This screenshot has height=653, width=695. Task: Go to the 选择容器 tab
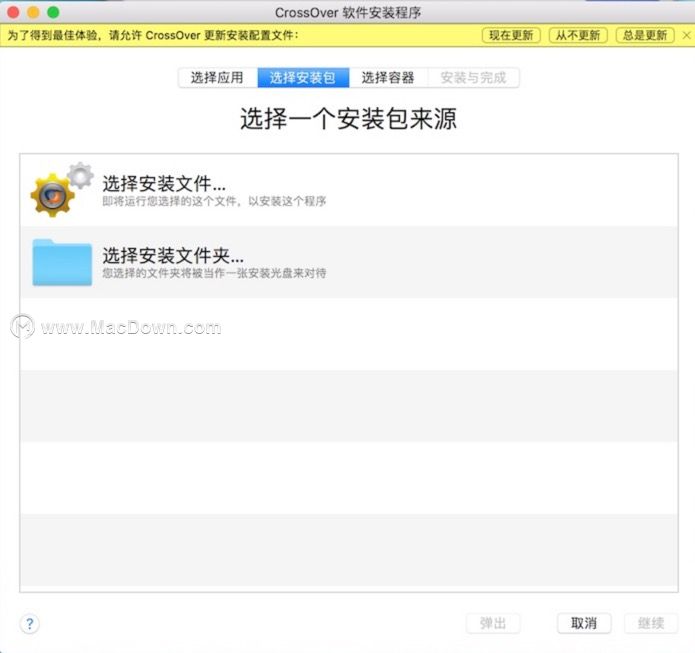coord(388,78)
